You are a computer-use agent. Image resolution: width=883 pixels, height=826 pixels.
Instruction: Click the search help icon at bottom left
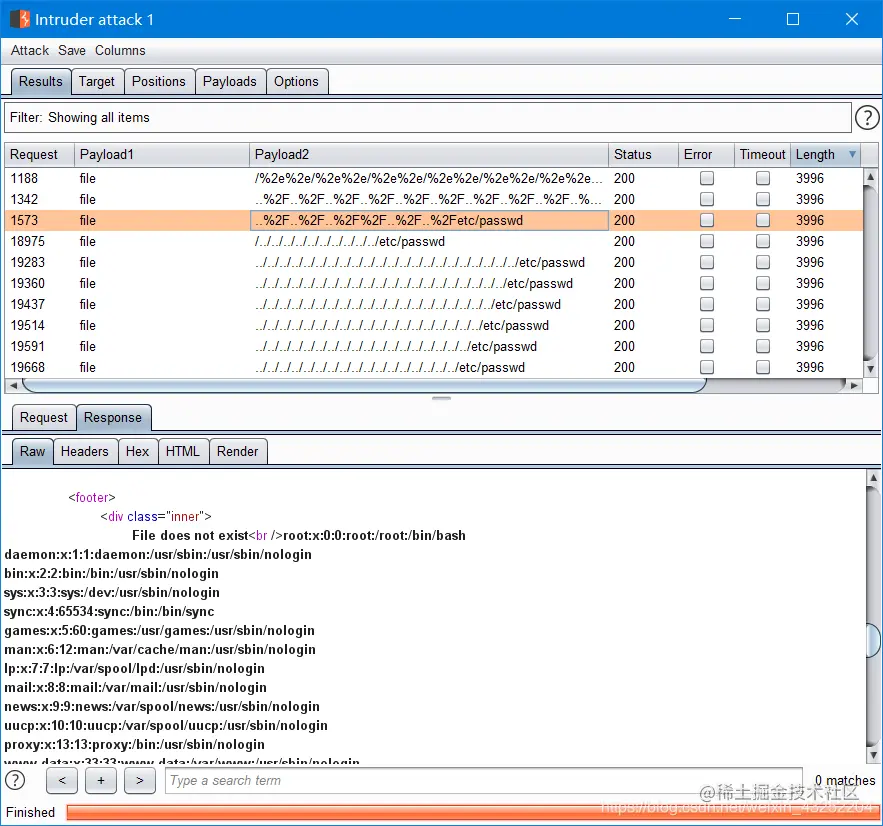[x=15, y=780]
